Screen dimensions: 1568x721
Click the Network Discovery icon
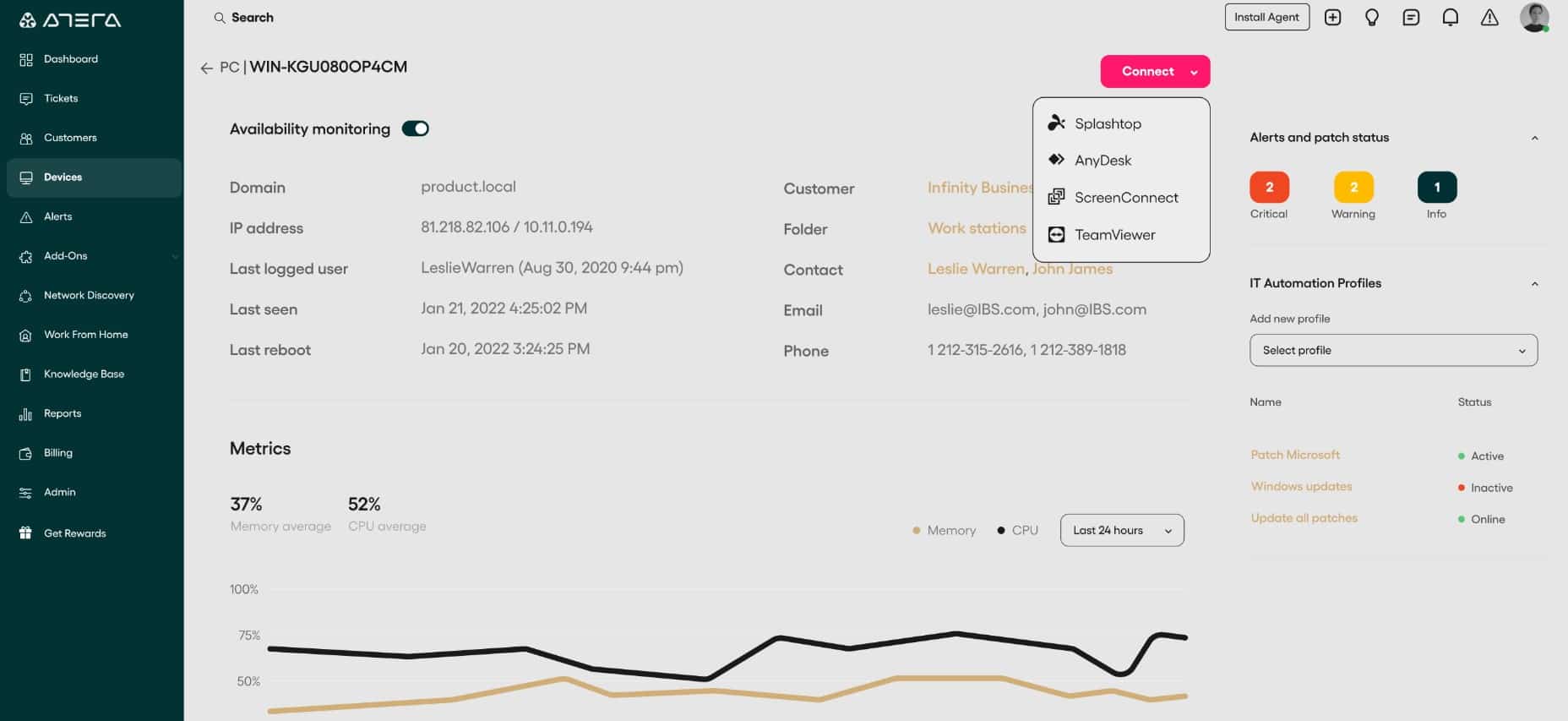(26, 296)
